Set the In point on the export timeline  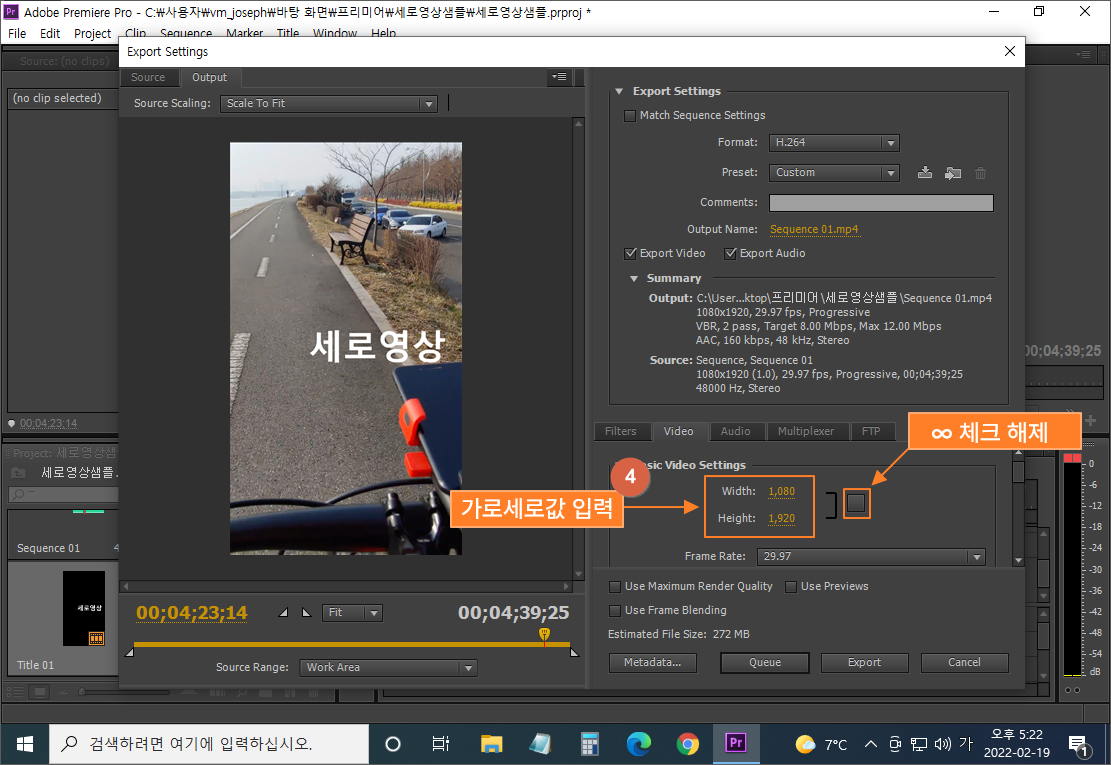coord(283,611)
